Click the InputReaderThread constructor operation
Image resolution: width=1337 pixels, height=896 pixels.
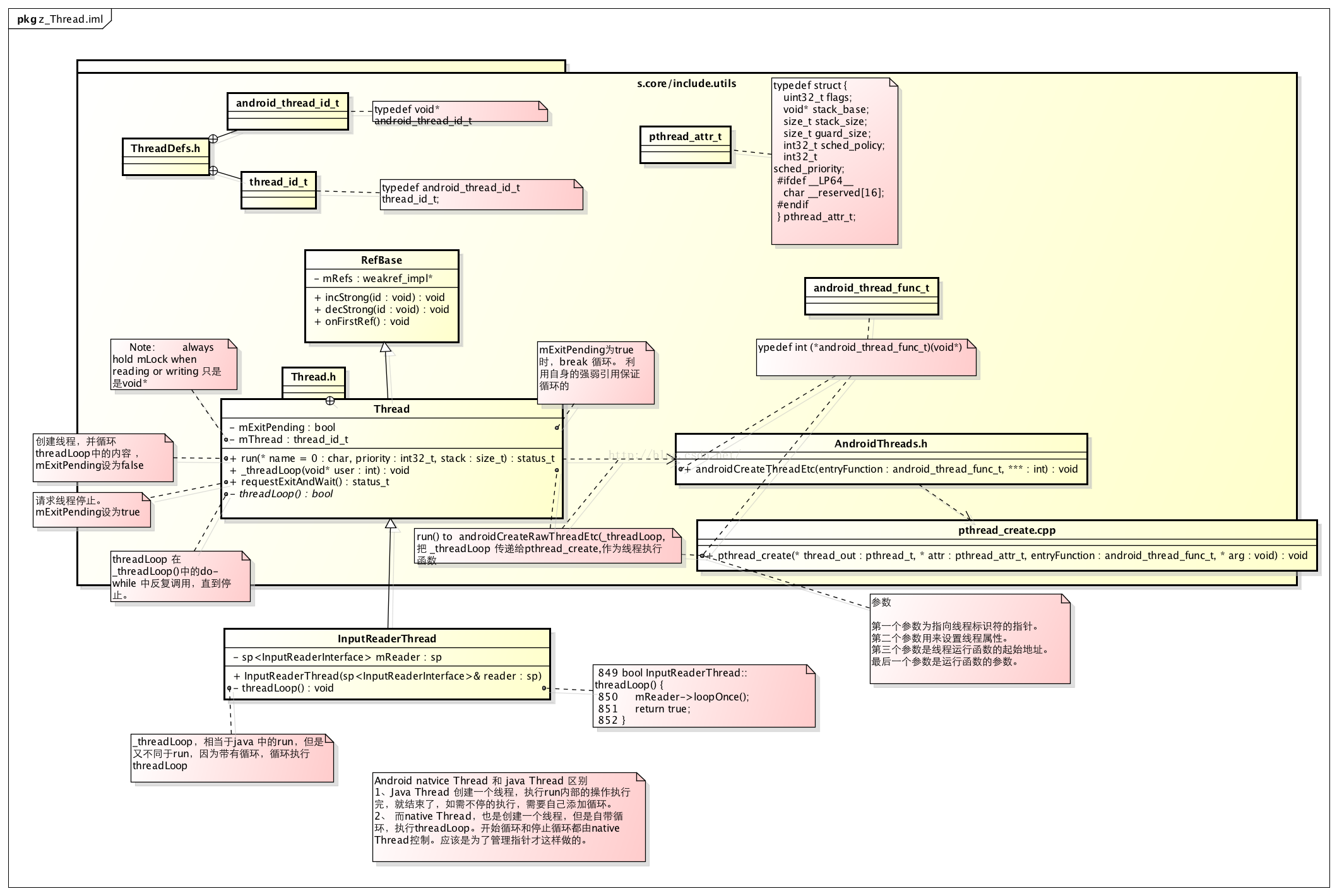click(388, 676)
